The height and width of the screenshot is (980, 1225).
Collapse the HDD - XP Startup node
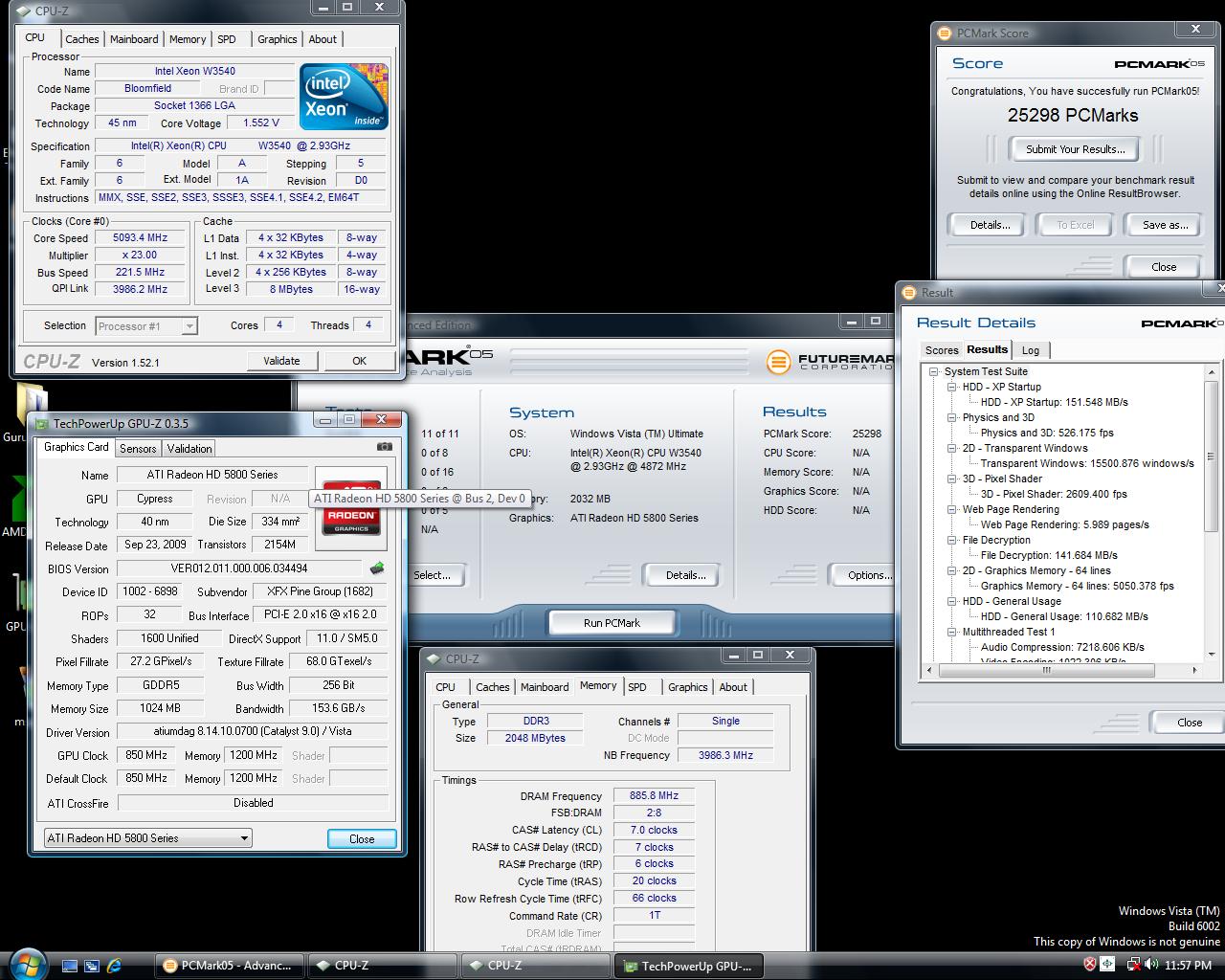click(952, 387)
